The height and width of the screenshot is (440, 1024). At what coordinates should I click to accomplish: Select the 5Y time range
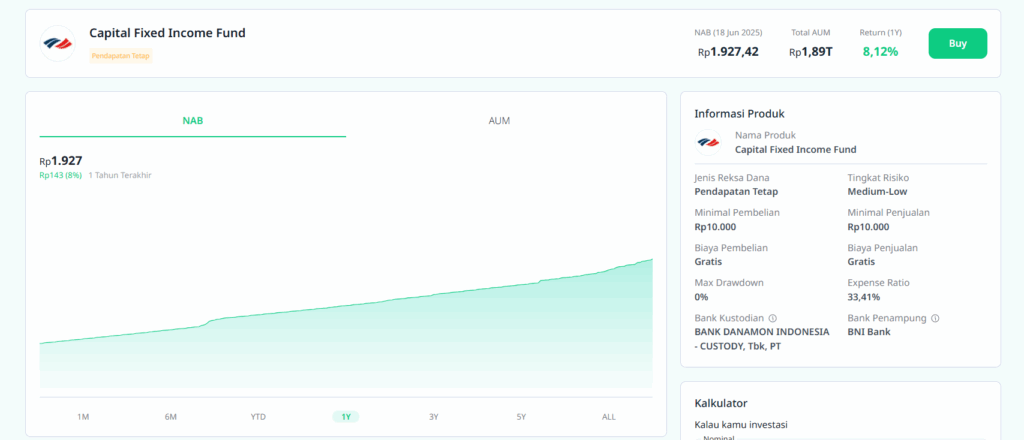pos(521,416)
